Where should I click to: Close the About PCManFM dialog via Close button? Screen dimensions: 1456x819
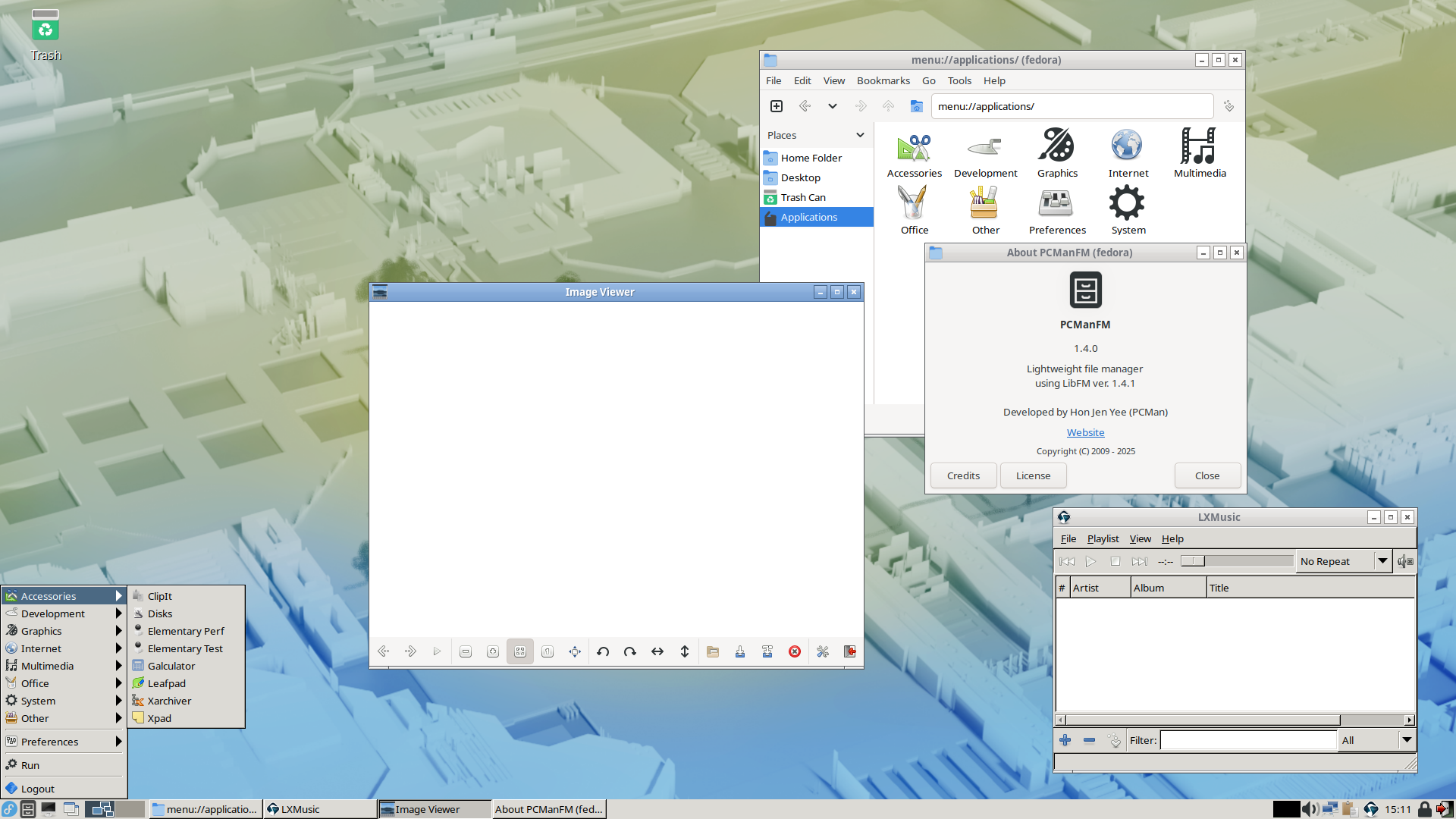(1207, 475)
